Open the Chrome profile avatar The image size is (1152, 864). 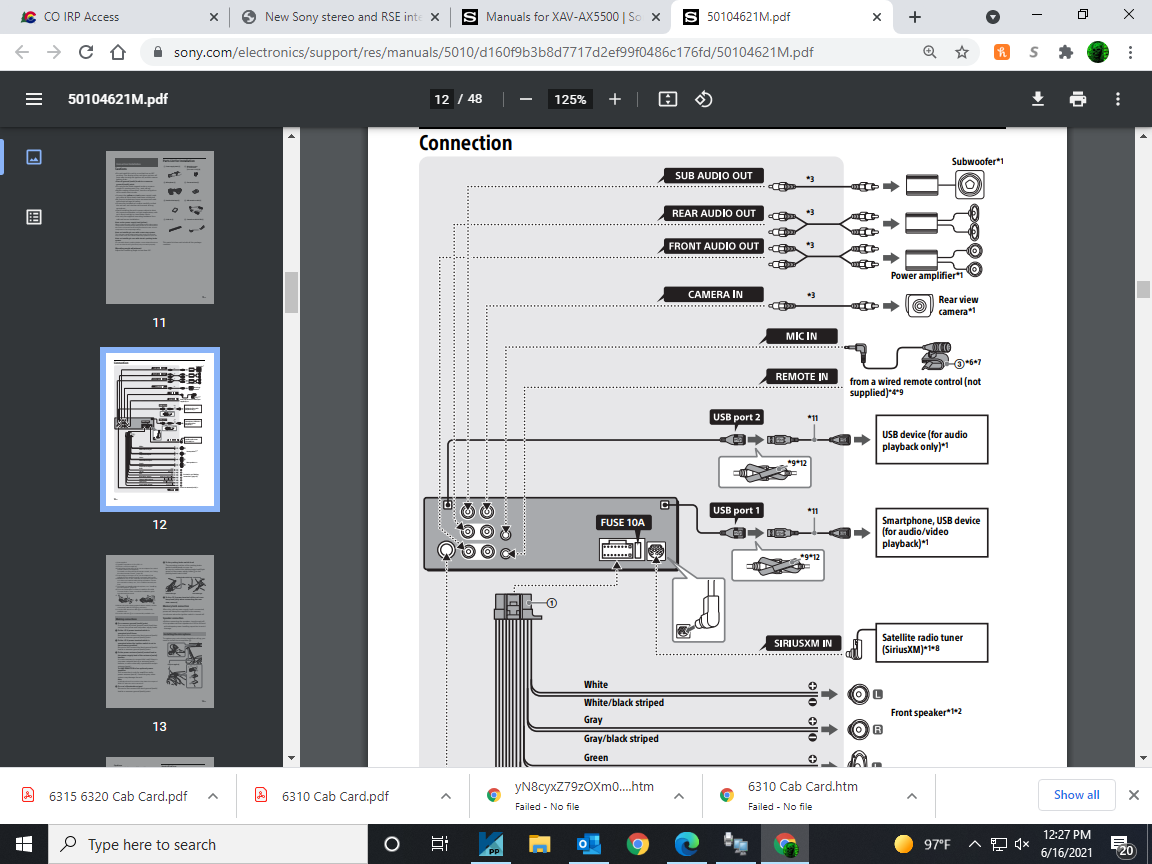(x=1098, y=52)
